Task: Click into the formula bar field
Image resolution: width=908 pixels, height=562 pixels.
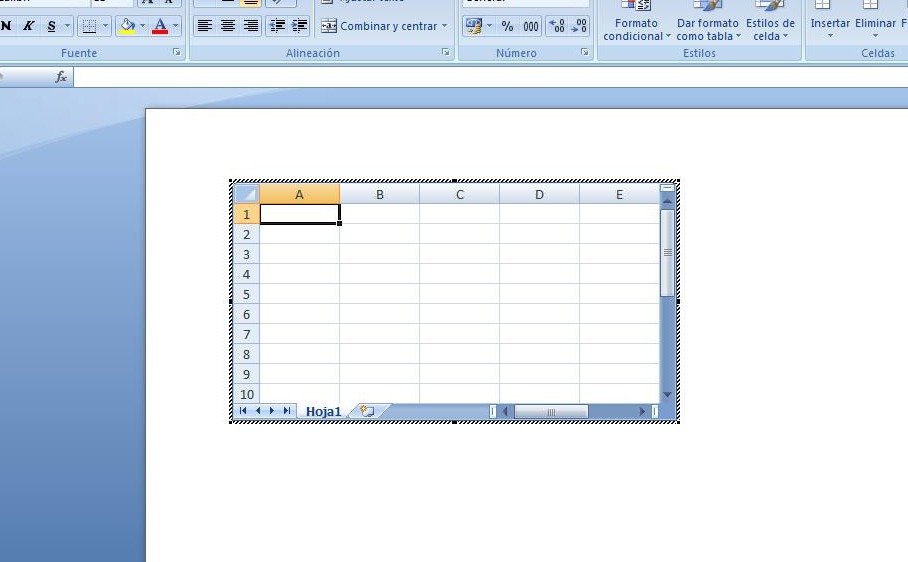Action: (x=490, y=77)
